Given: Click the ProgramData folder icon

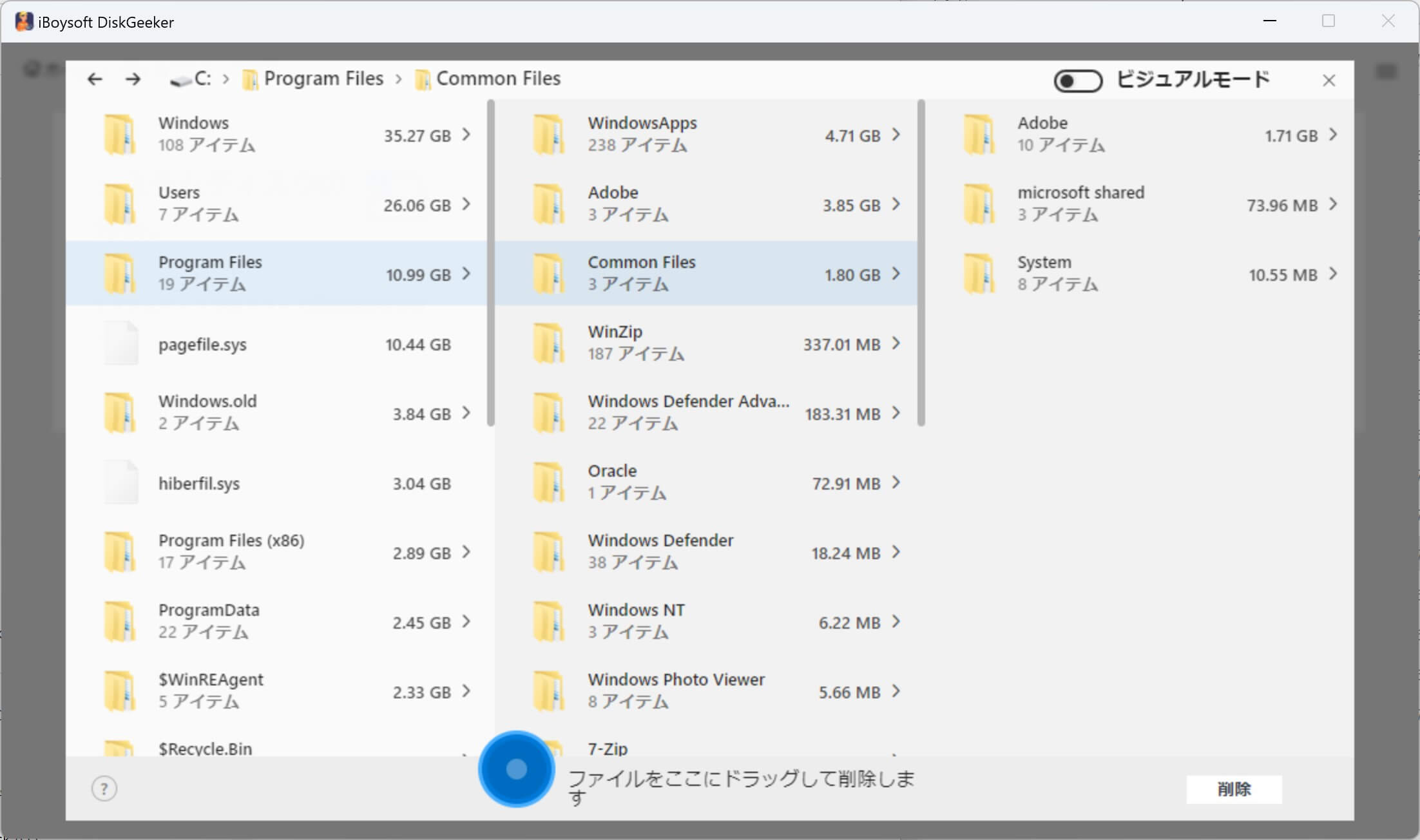Looking at the screenshot, I should (x=120, y=621).
